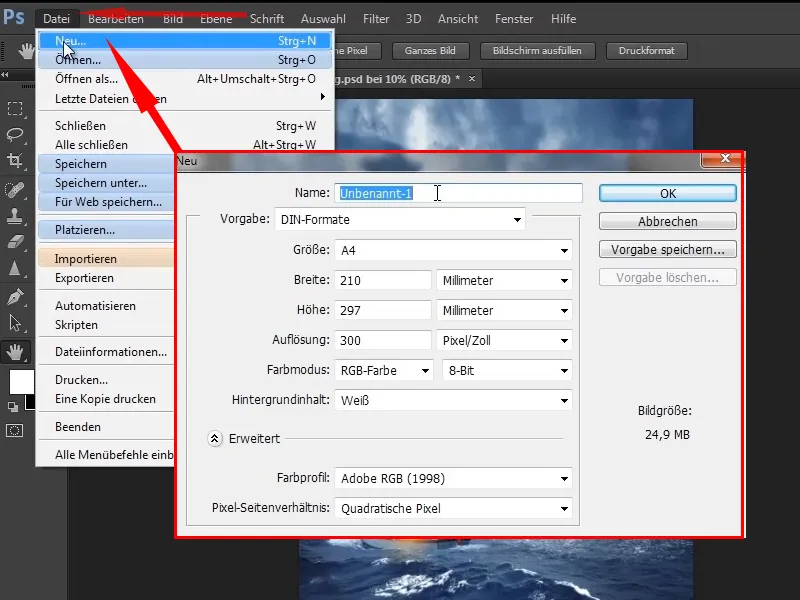Choose Öffnen... menu entry
800x600 pixels.
tap(185, 60)
